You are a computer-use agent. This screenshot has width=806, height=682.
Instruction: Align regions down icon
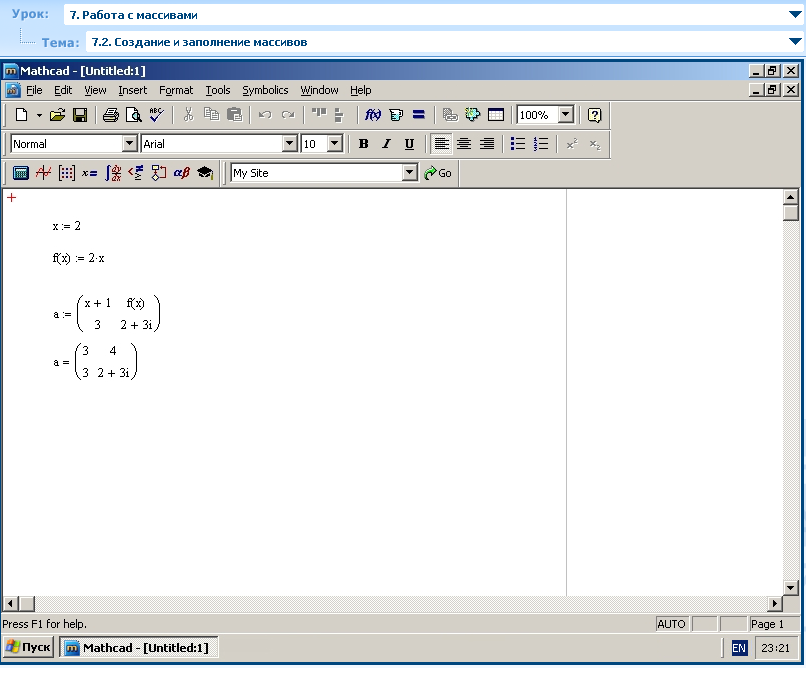click(x=339, y=115)
